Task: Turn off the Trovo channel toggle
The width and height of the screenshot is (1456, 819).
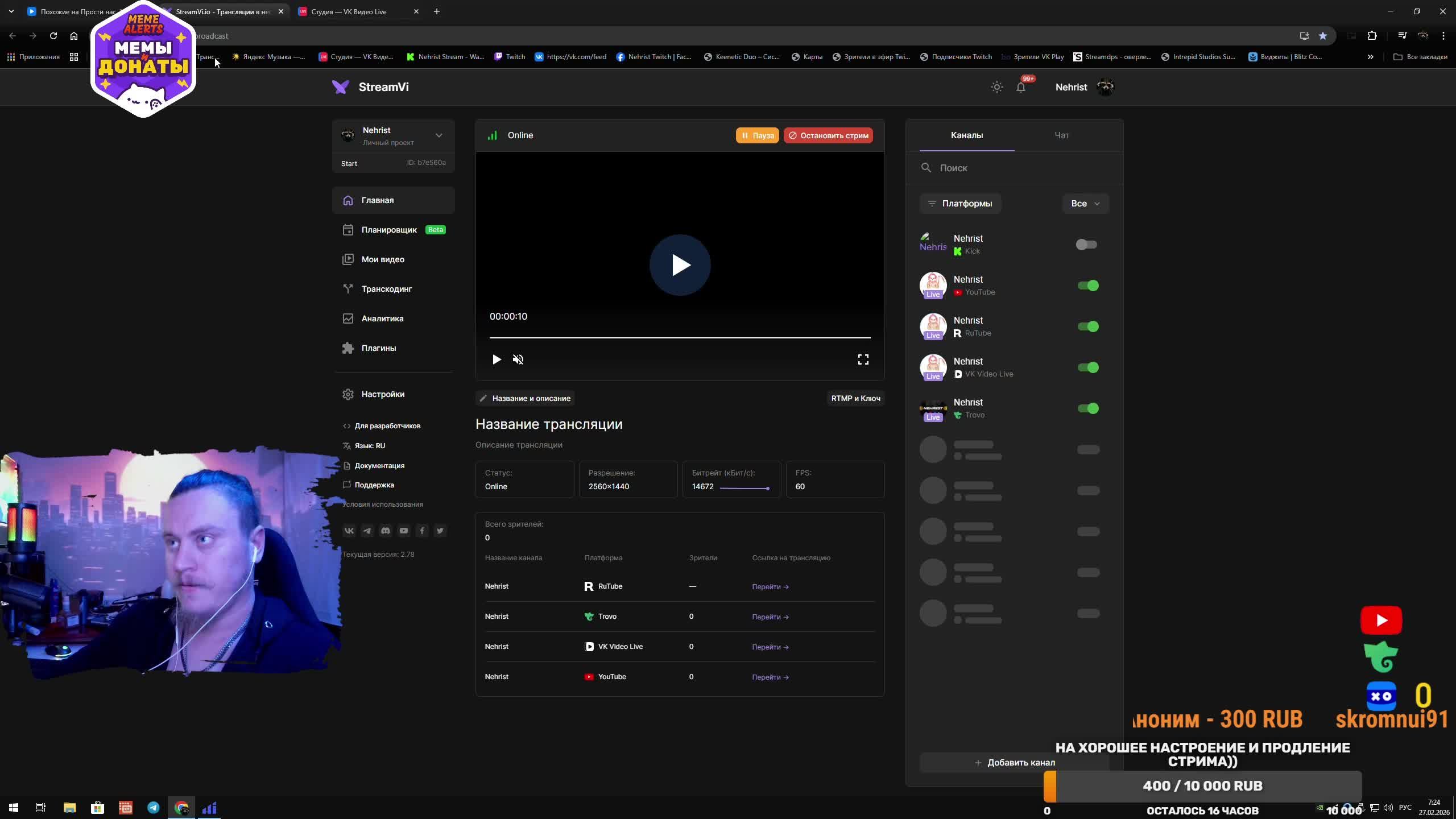Action: pyautogui.click(x=1087, y=408)
